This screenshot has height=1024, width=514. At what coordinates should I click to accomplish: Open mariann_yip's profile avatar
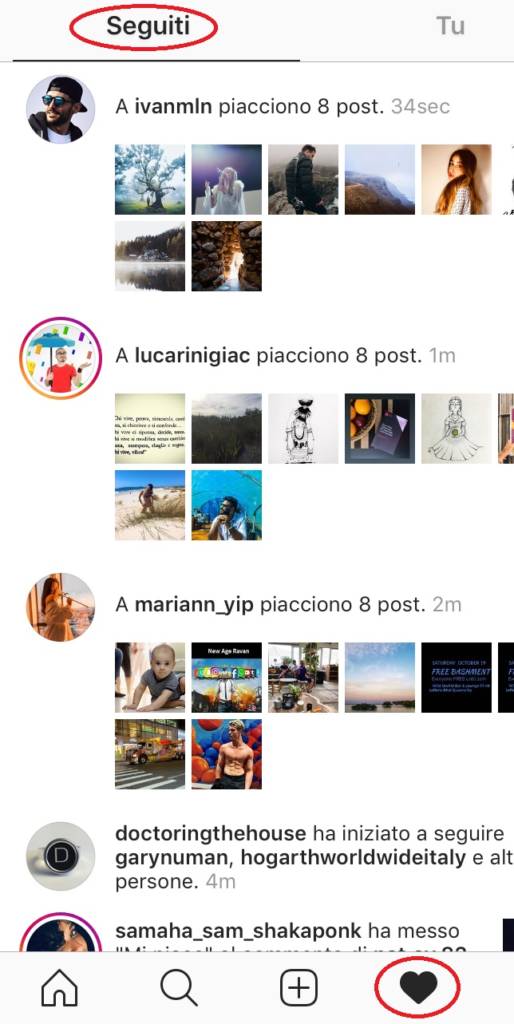(x=60, y=607)
